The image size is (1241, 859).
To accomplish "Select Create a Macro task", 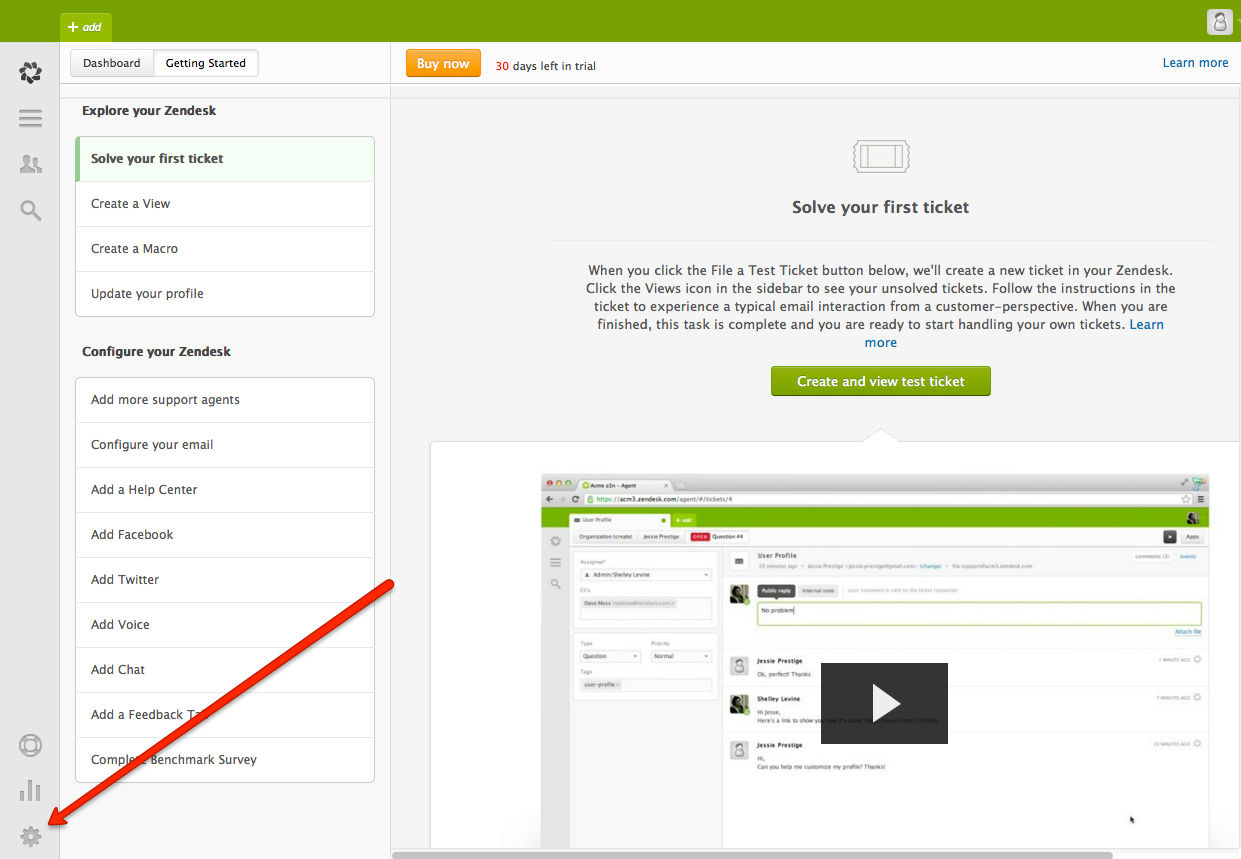I will point(225,249).
